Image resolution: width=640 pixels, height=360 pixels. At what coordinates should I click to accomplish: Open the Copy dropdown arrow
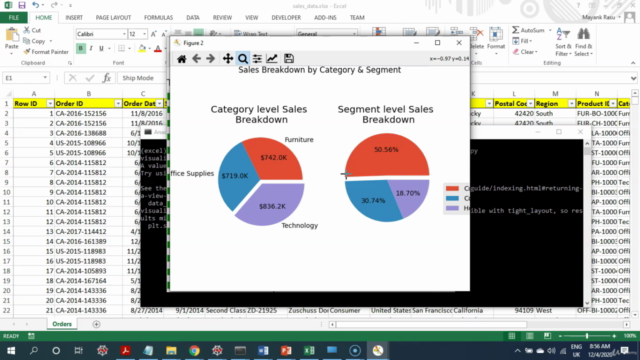51,41
